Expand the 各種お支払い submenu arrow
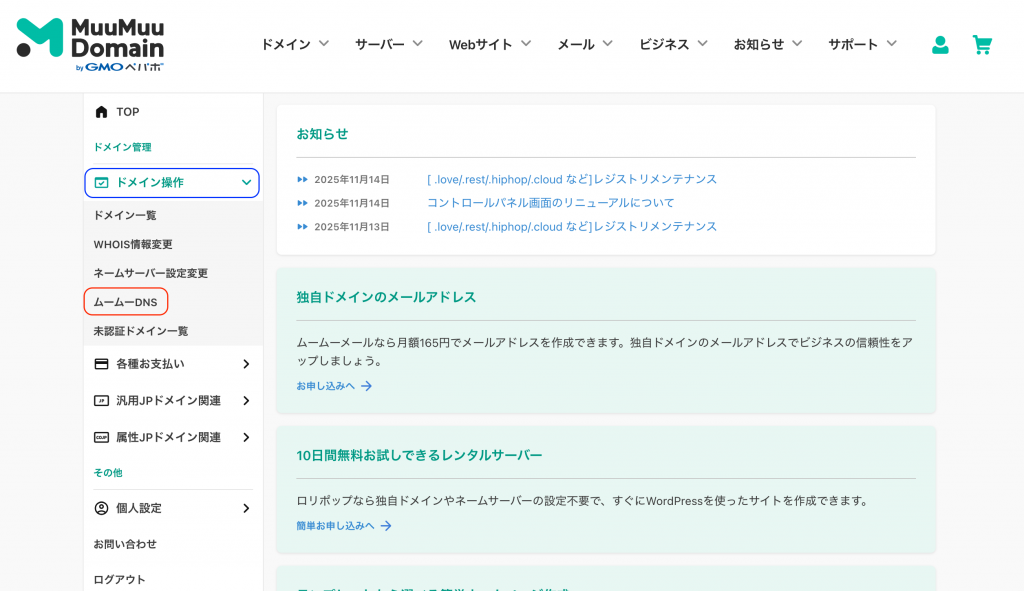This screenshot has height=591, width=1024. [x=245, y=364]
